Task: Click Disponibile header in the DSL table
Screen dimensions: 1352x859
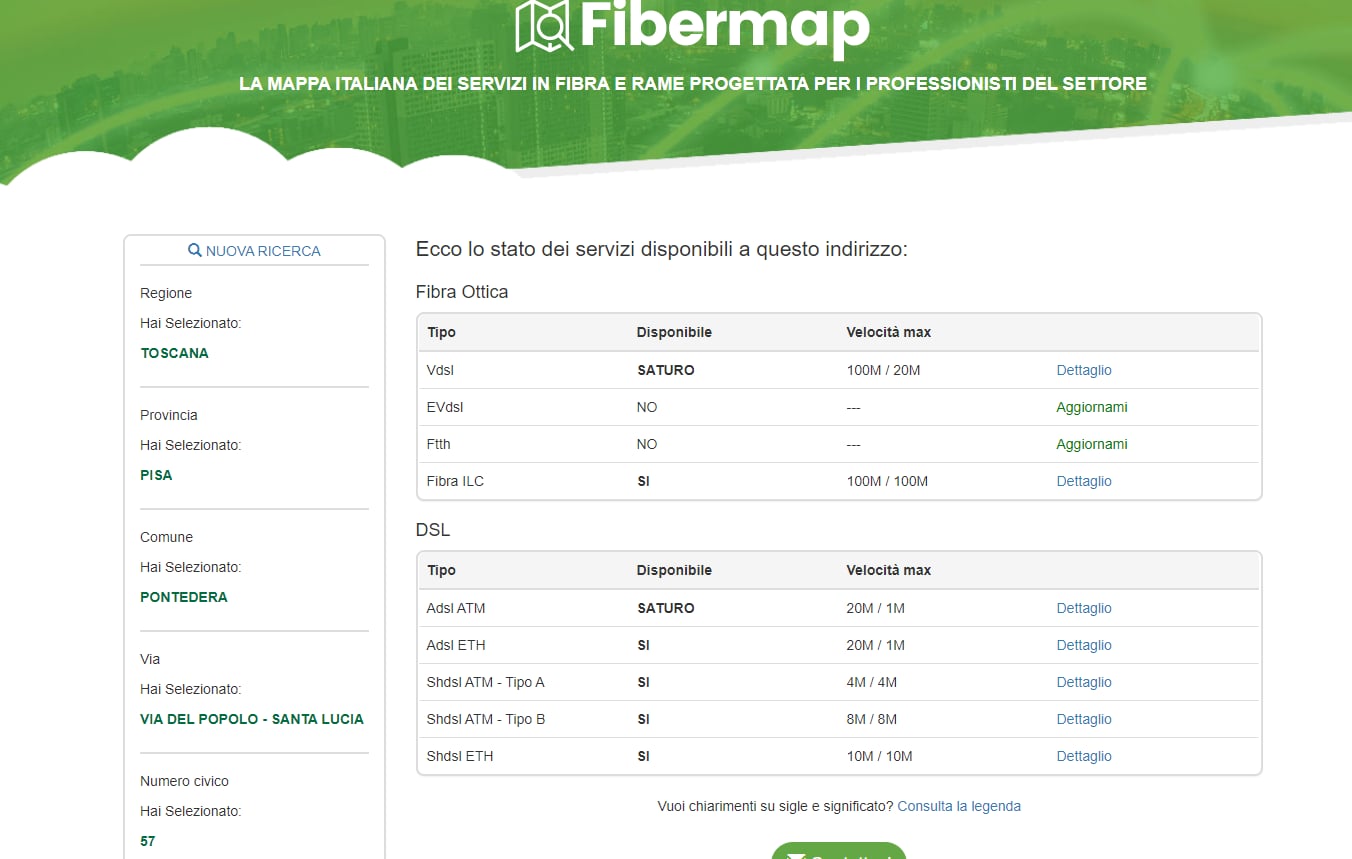Action: (x=674, y=570)
